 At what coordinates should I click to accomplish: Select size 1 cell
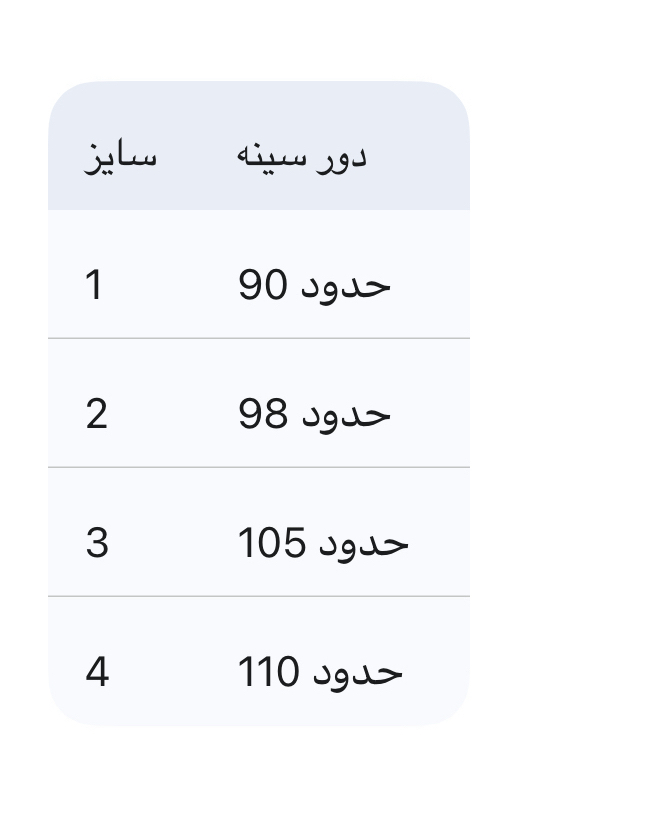(95, 286)
